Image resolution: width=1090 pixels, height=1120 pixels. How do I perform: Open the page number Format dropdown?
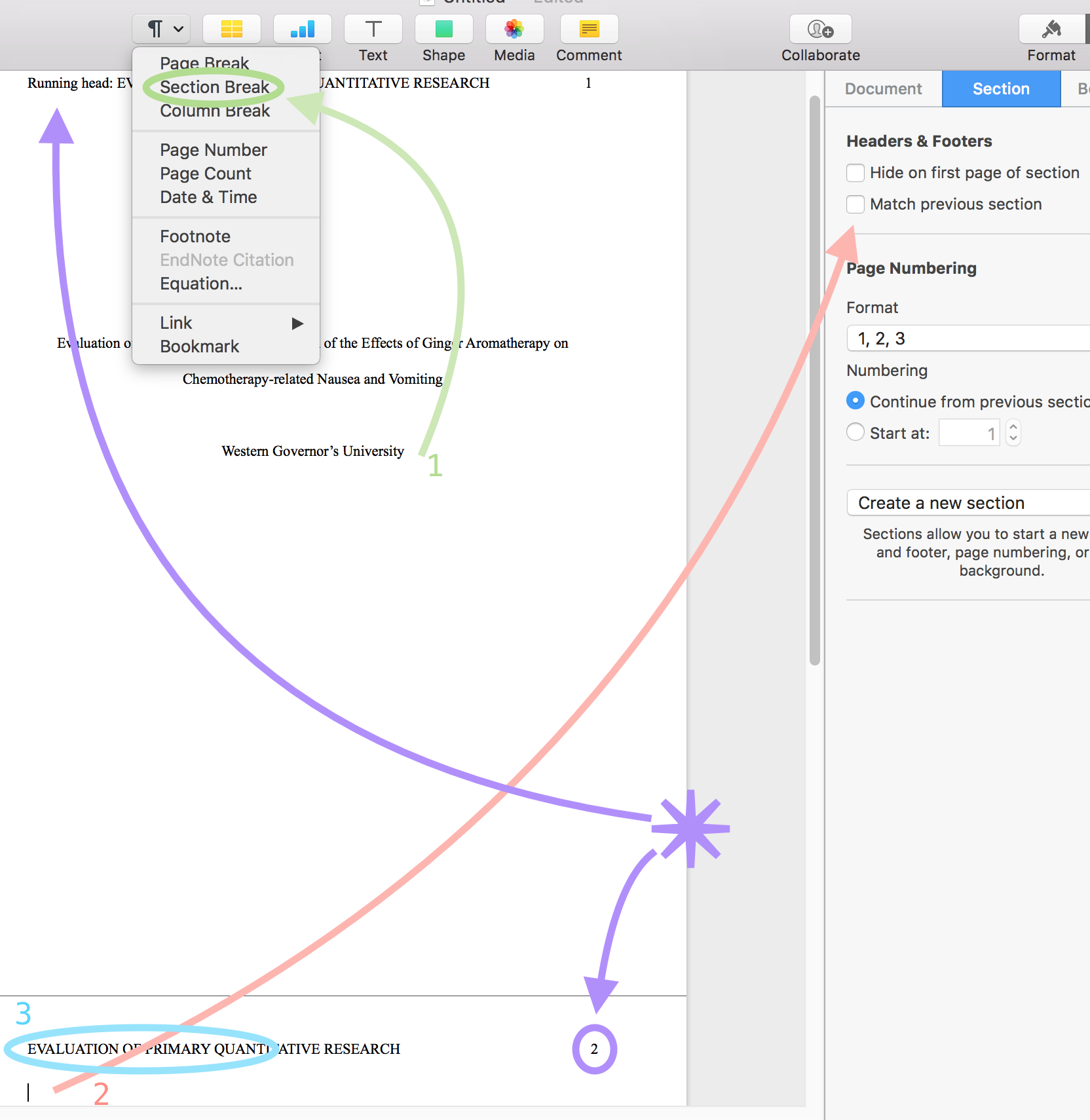(968, 339)
